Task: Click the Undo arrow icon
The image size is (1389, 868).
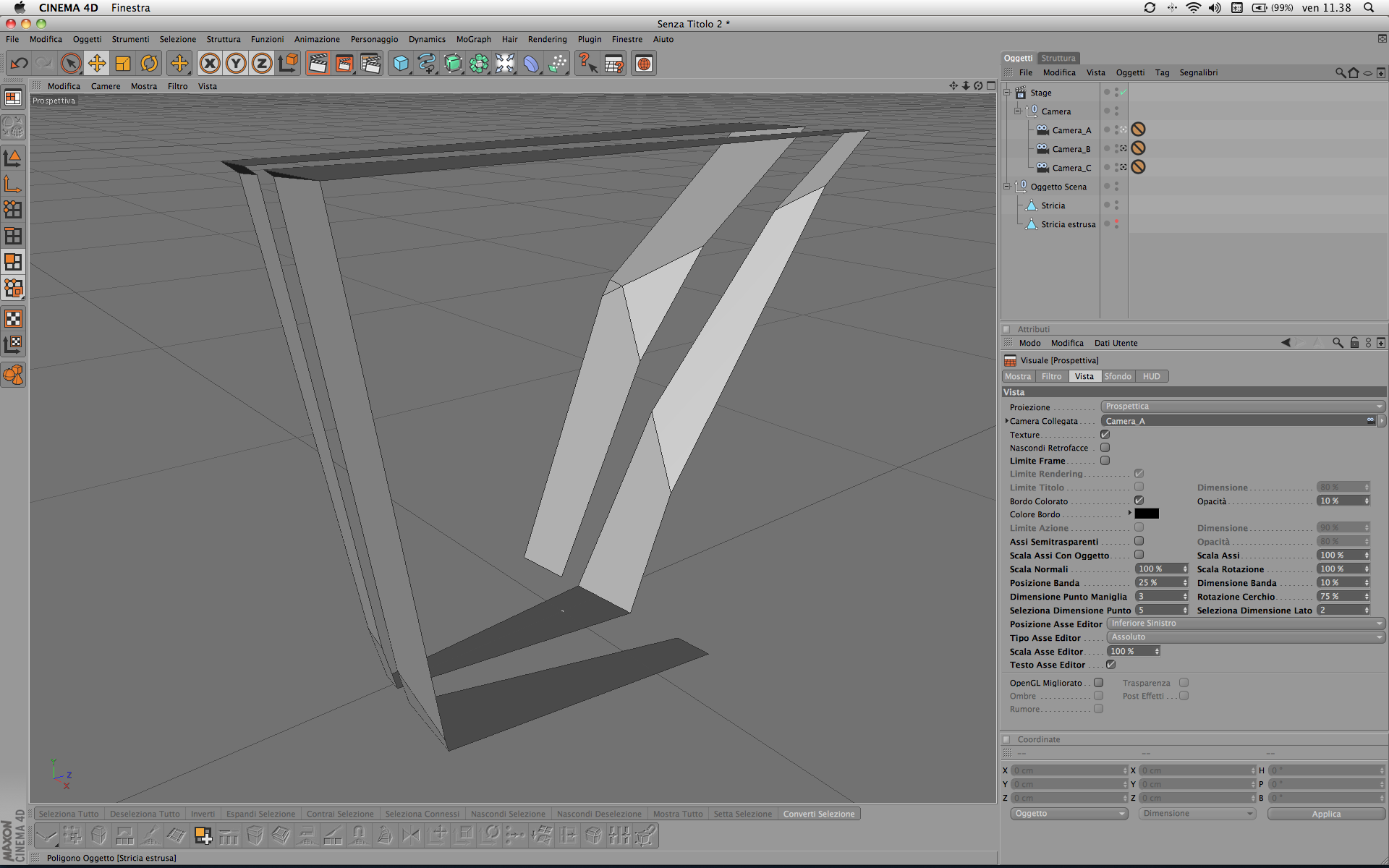Action: (20, 64)
